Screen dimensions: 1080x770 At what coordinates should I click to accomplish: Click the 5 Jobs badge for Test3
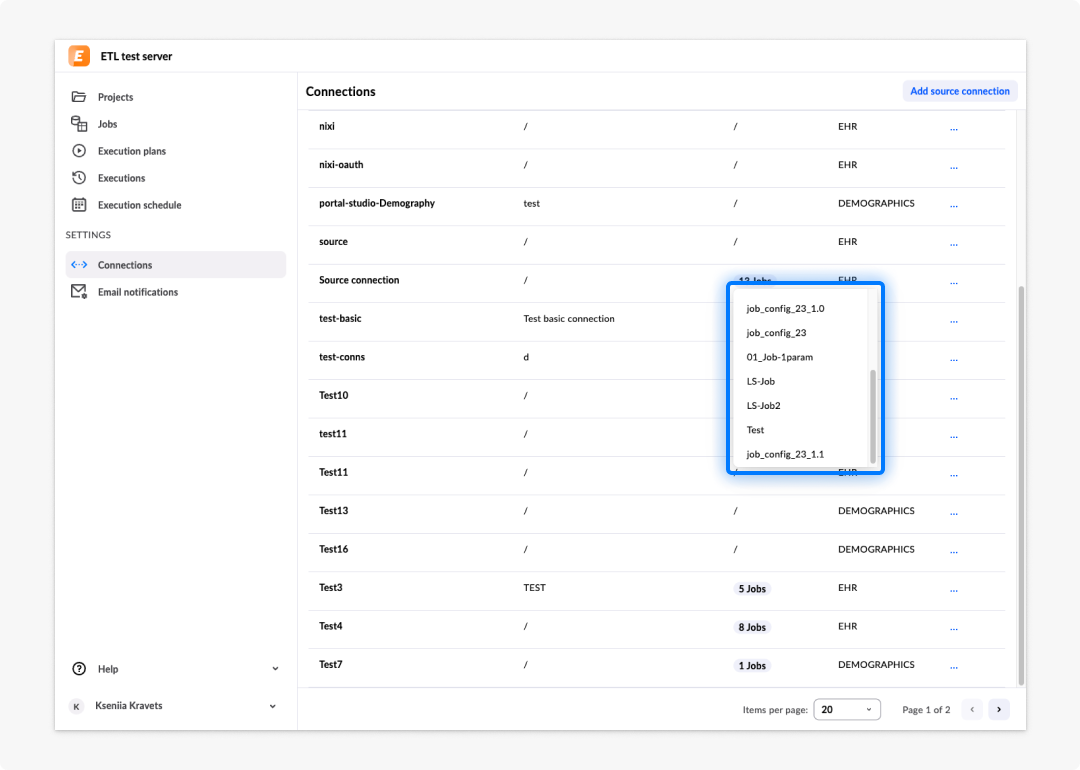pyautogui.click(x=751, y=589)
